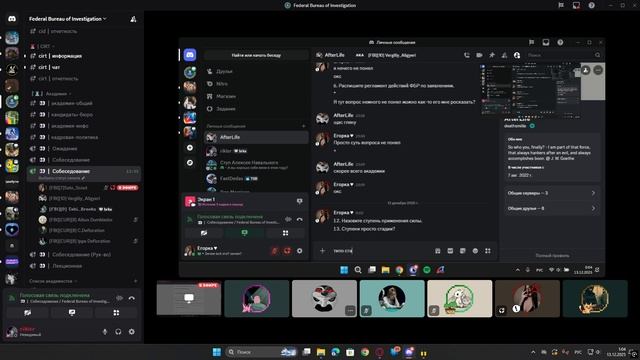Open voice user Albus Dumbledor in channel list
640x360 pixels.
[80, 220]
